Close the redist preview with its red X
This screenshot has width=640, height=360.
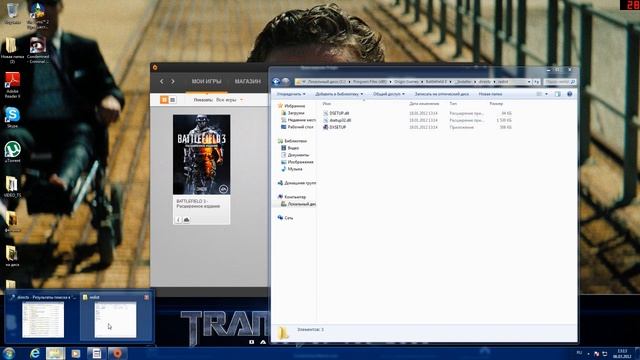[147, 297]
